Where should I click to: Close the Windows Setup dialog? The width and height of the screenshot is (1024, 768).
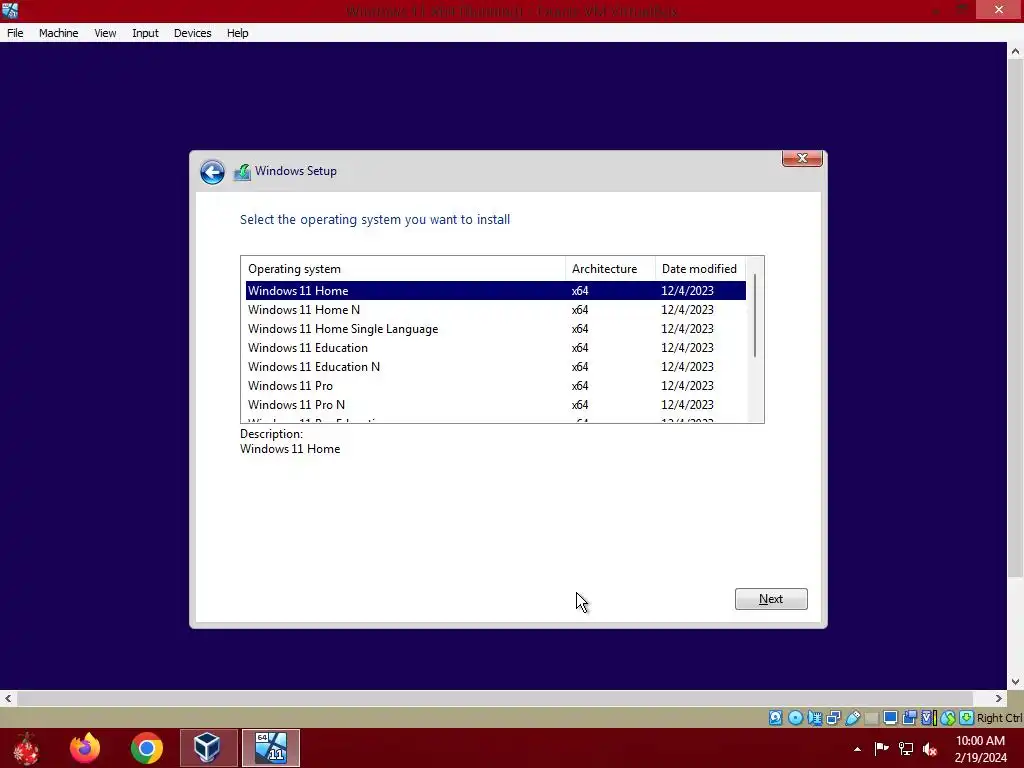coord(802,158)
